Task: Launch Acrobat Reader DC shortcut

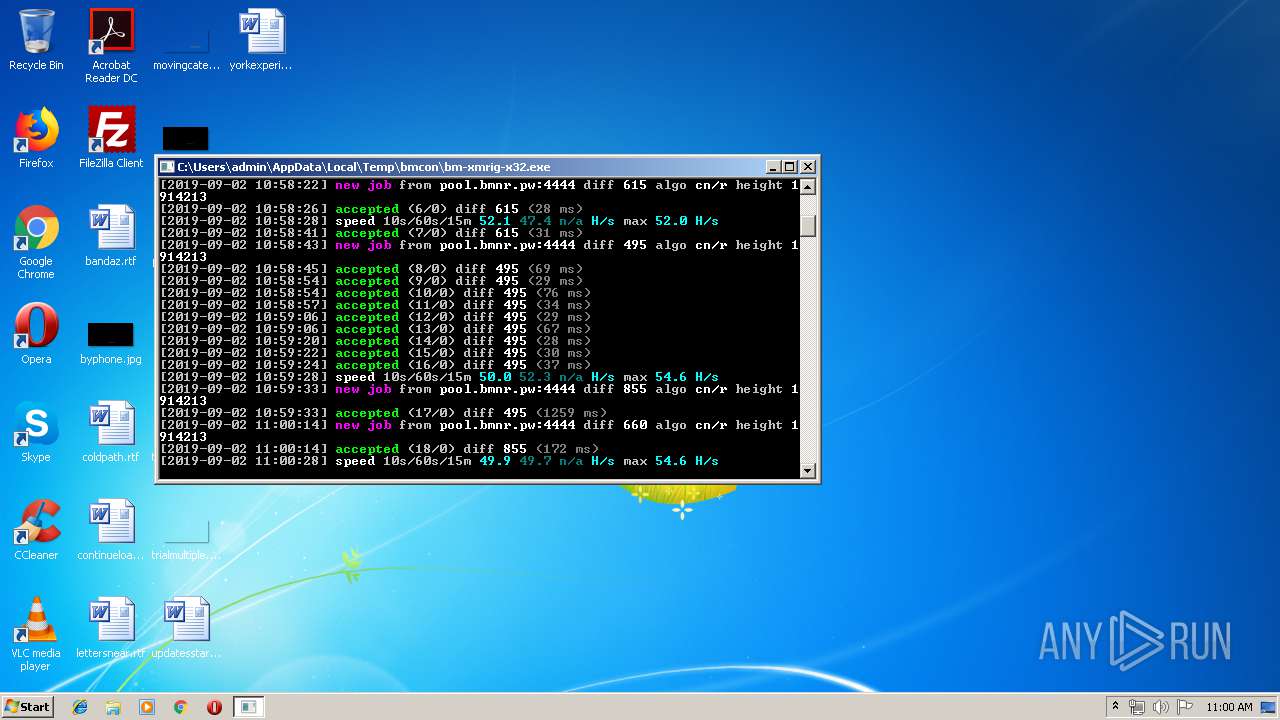Action: [x=111, y=46]
